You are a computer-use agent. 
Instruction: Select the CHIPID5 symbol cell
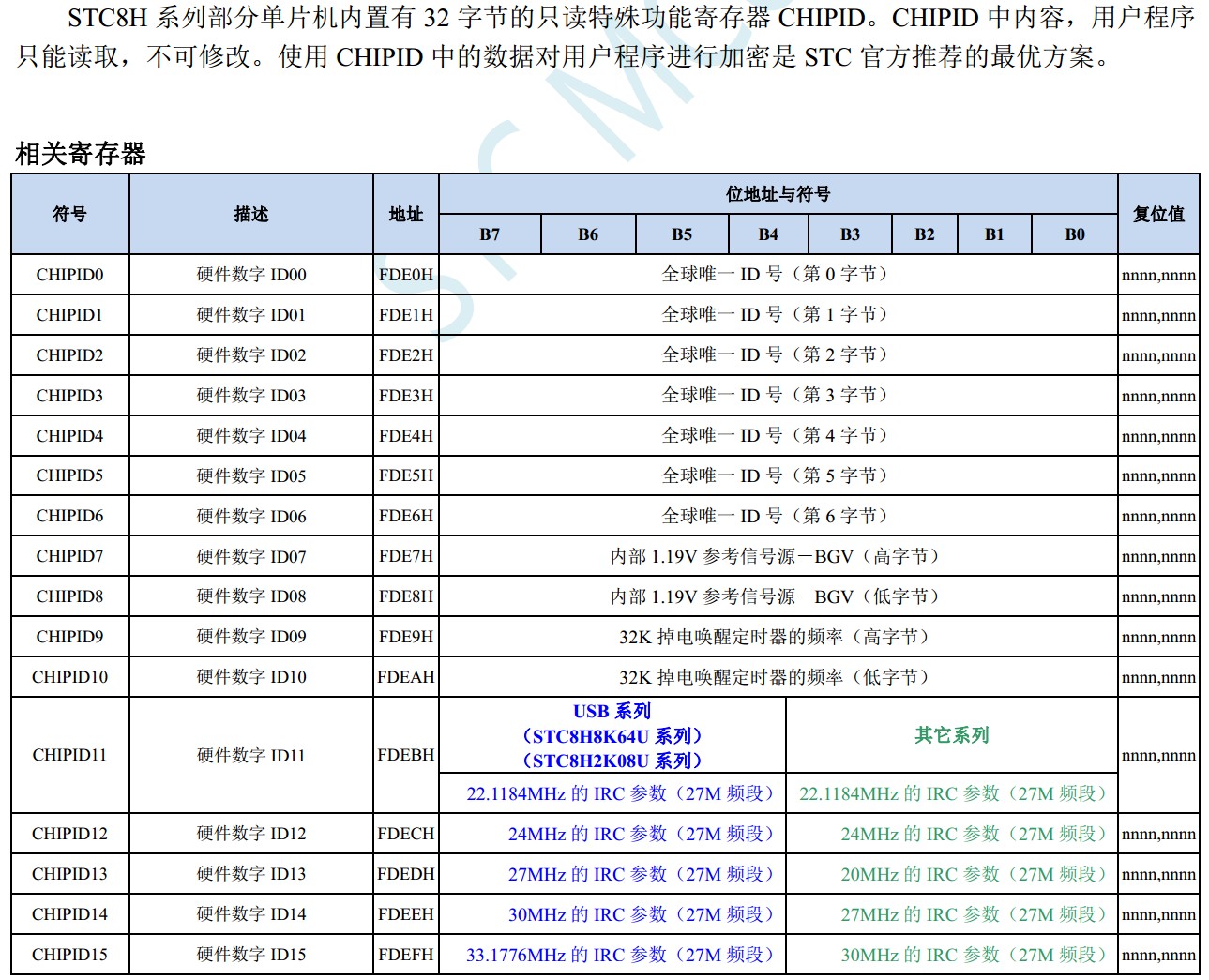[70, 475]
